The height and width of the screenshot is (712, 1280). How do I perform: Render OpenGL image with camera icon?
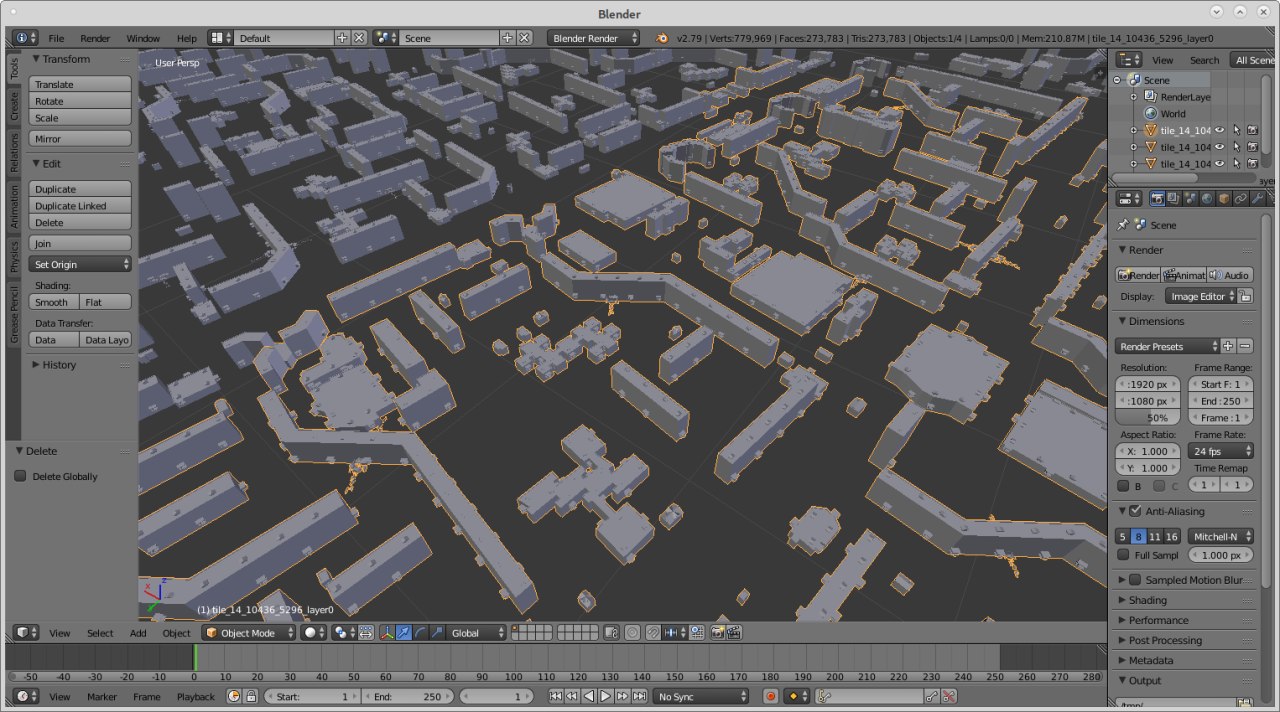pos(718,633)
